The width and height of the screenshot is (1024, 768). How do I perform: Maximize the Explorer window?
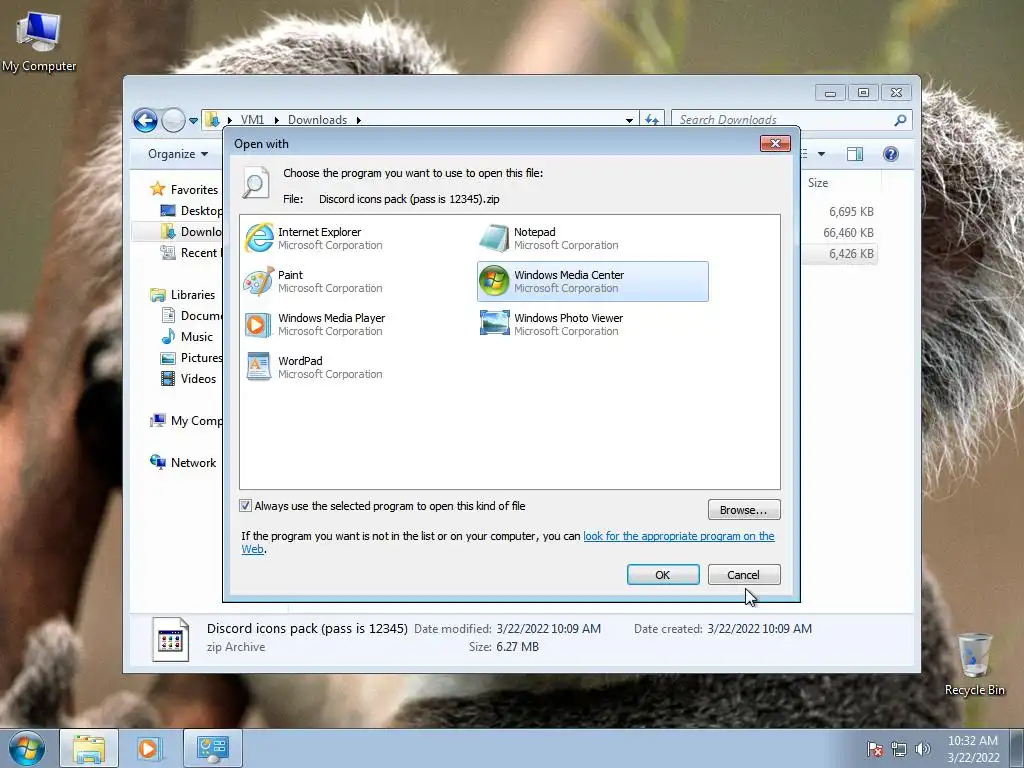coord(863,93)
